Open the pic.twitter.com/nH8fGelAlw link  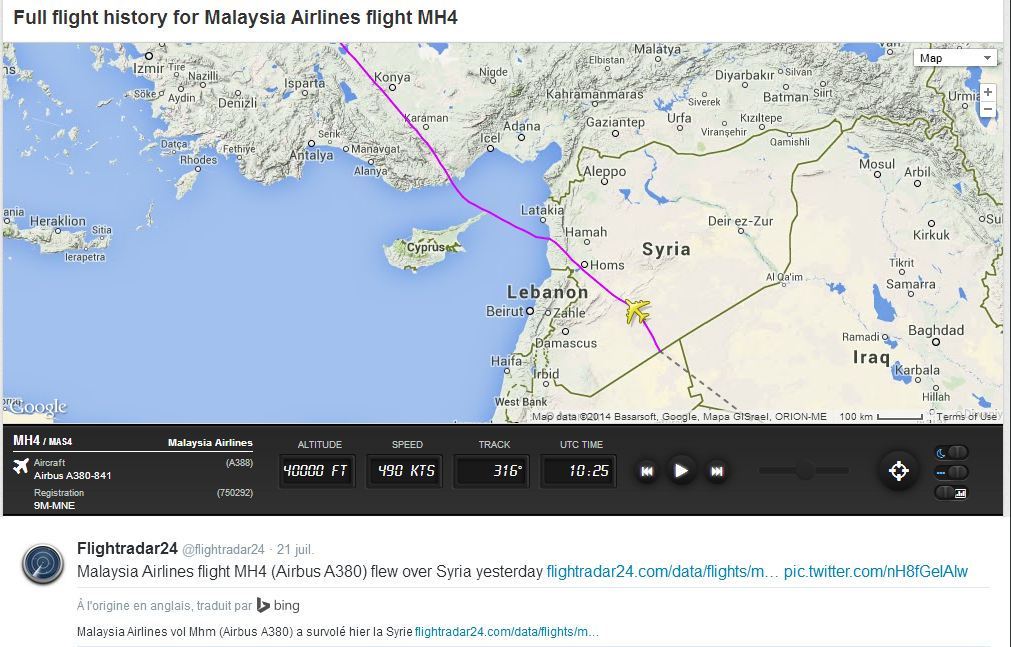pos(876,572)
